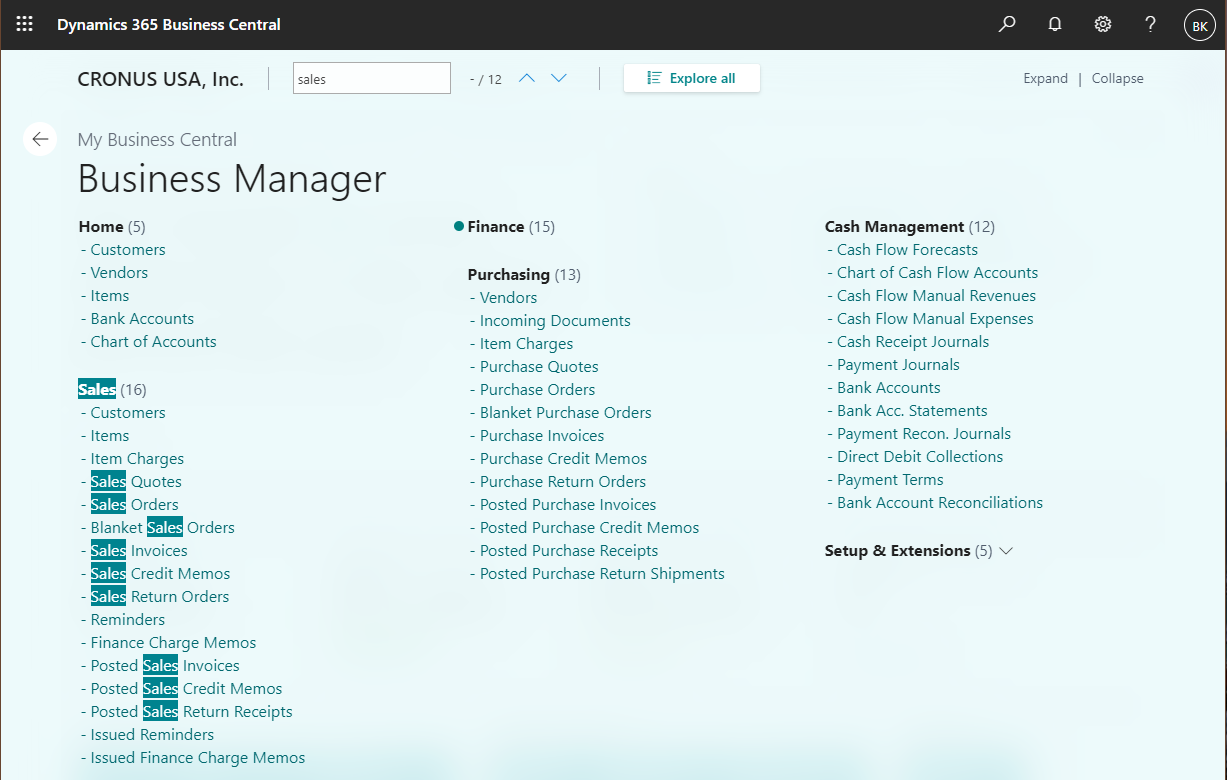This screenshot has height=780, width=1227.
Task: Open Payment Terms link
Action: click(x=890, y=480)
